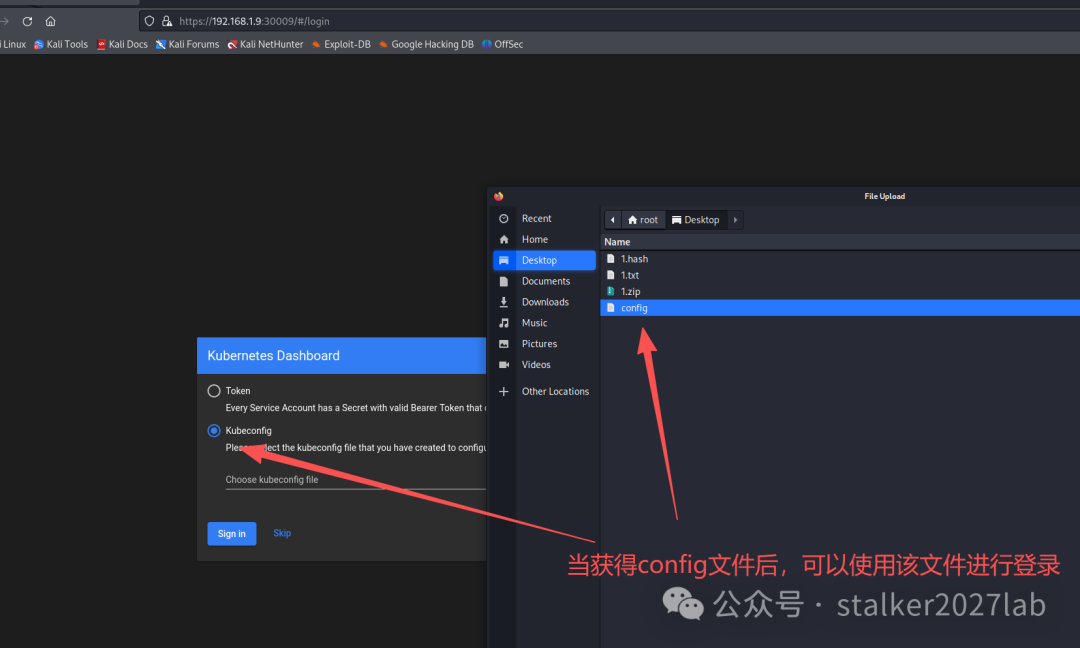Screen dimensions: 1080x648
Task: Click path bar forward arrow
Action: point(735,220)
